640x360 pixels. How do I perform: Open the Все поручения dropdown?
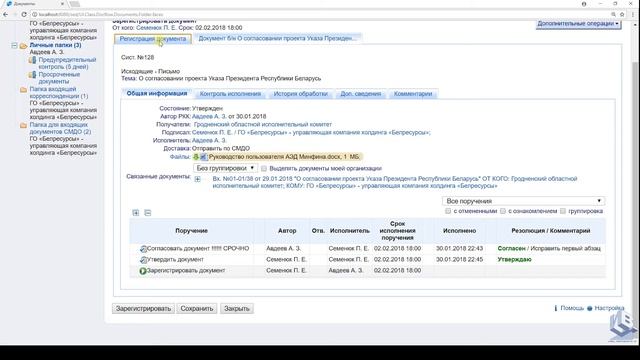tap(523, 201)
